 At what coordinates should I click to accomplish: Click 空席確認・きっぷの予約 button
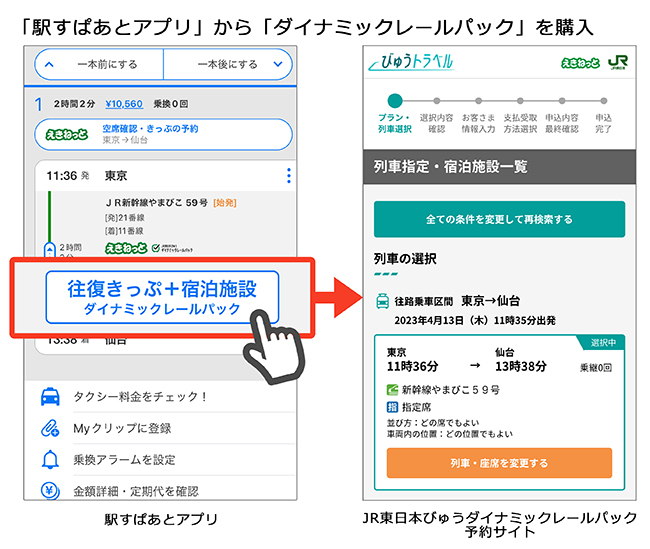coord(163,134)
